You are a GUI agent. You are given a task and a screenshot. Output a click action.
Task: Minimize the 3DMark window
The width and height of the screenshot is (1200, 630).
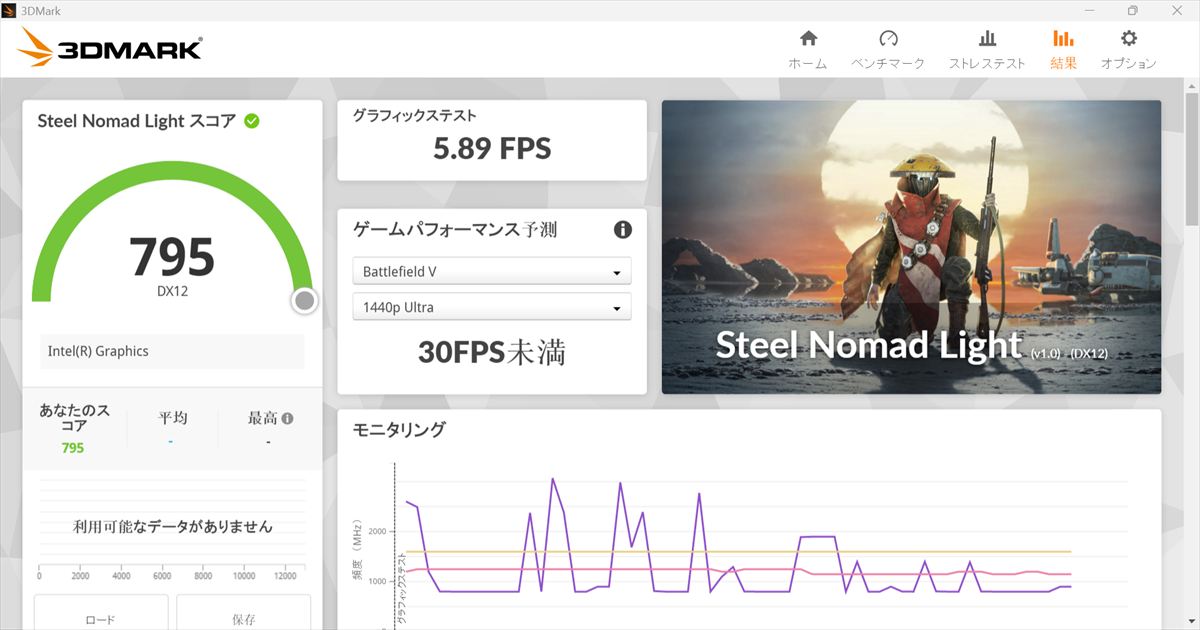click(x=1087, y=10)
